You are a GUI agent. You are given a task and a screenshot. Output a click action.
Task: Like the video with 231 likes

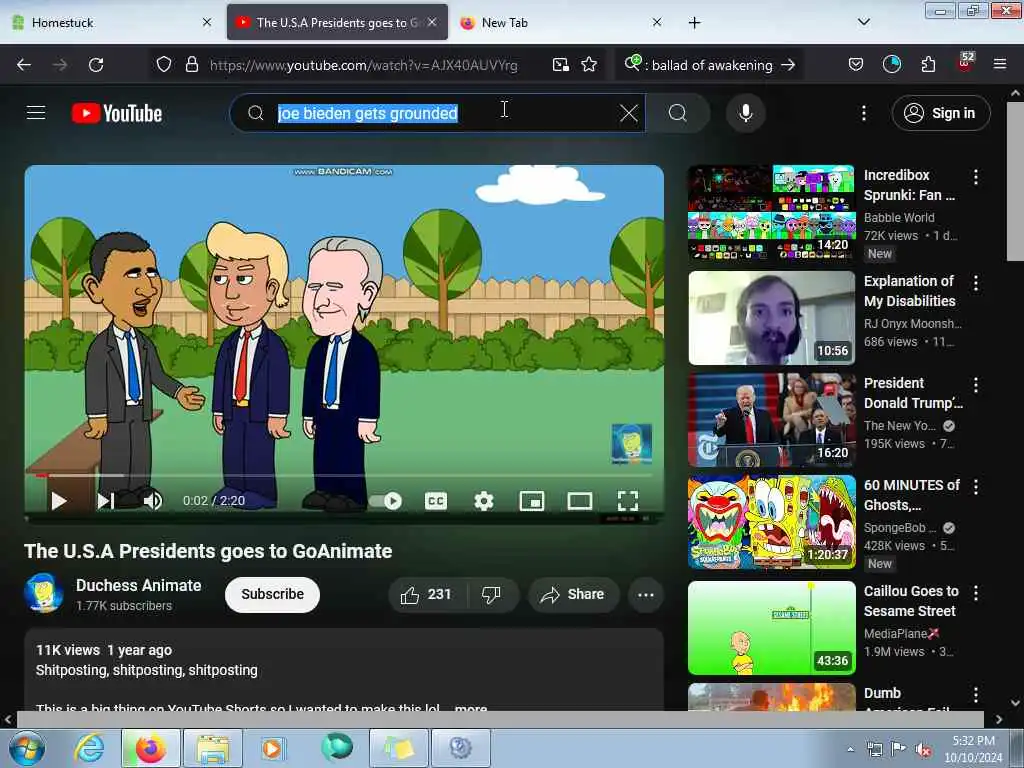[x=426, y=594]
